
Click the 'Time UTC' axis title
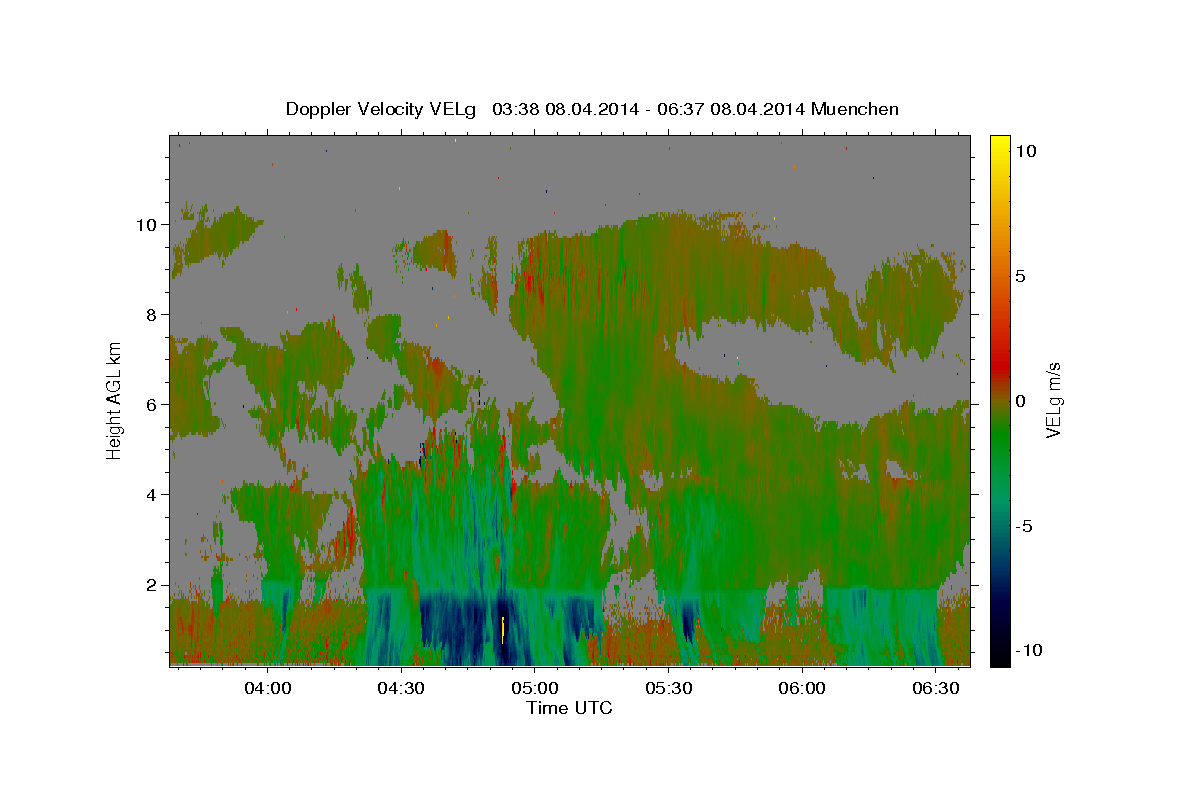(569, 708)
